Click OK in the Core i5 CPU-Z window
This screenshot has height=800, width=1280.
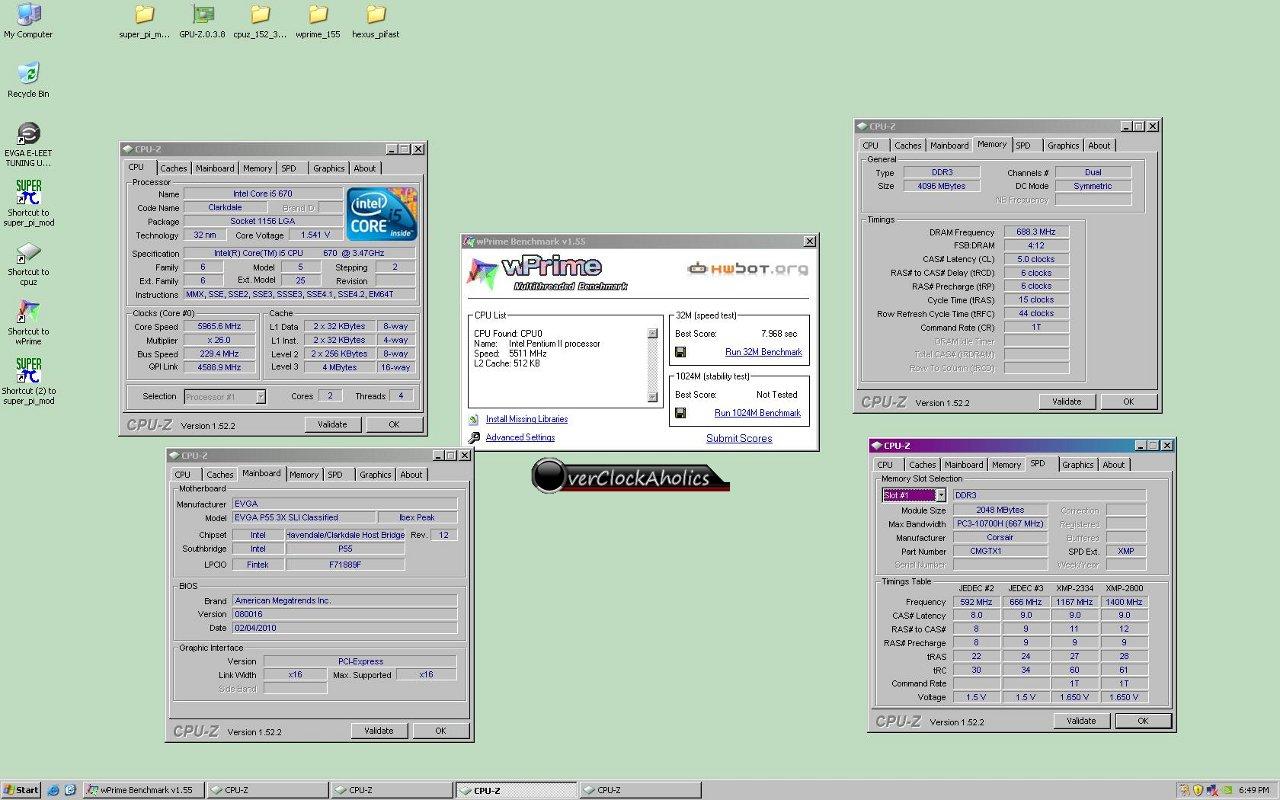click(x=394, y=424)
